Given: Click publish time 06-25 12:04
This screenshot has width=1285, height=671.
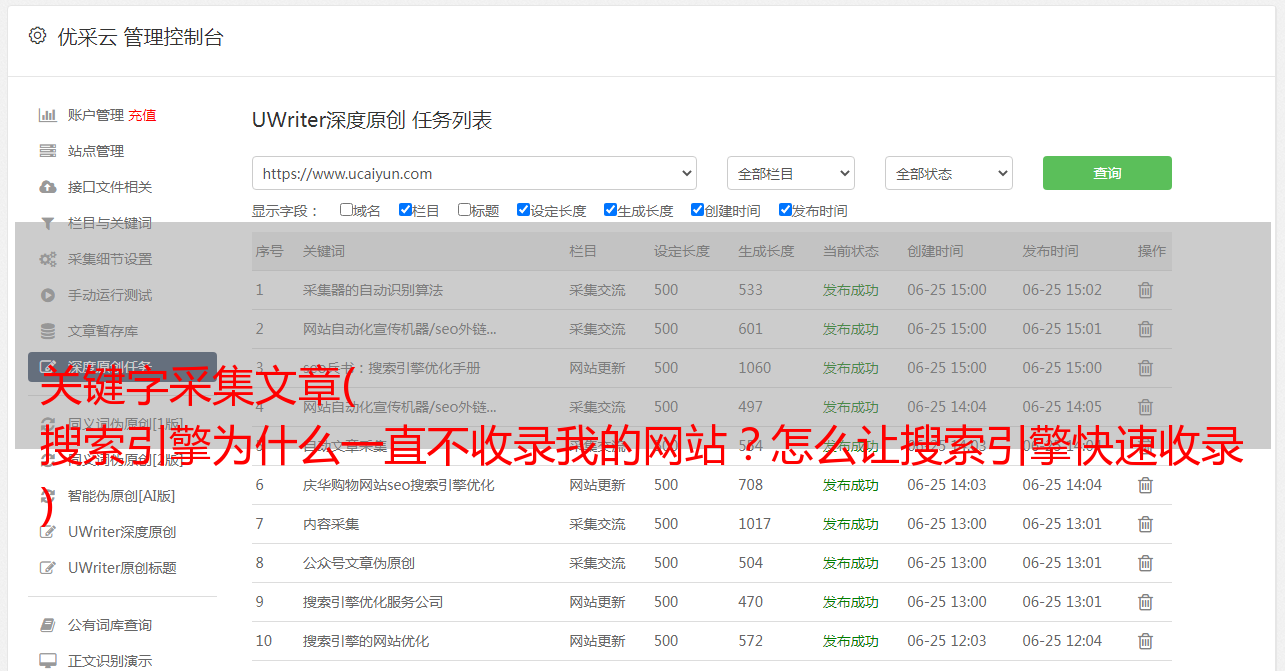Looking at the screenshot, I should pyautogui.click(x=1062, y=641).
